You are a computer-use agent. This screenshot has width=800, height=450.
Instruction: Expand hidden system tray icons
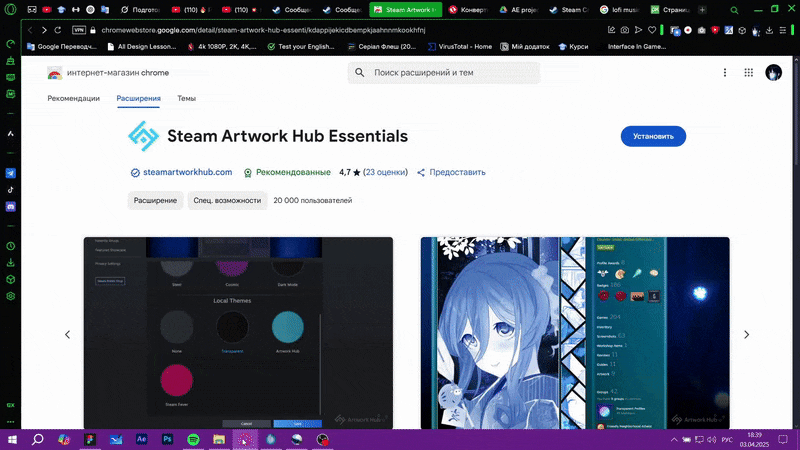point(674,440)
